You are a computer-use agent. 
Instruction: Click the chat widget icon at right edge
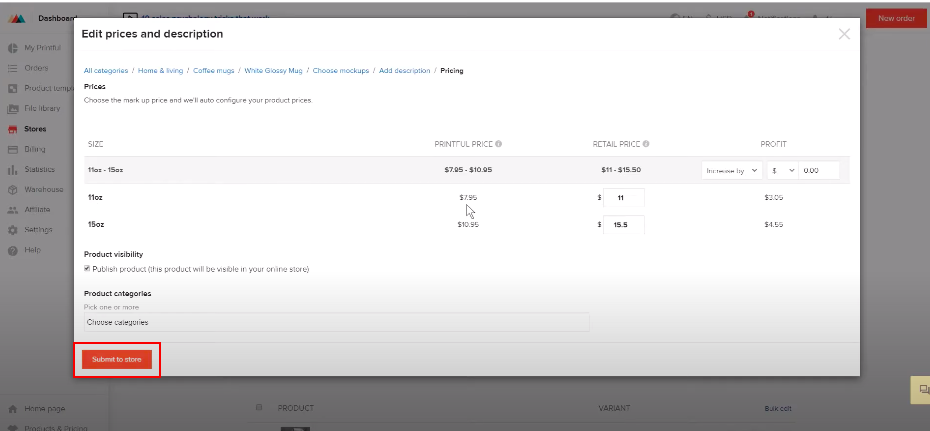[x=919, y=389]
